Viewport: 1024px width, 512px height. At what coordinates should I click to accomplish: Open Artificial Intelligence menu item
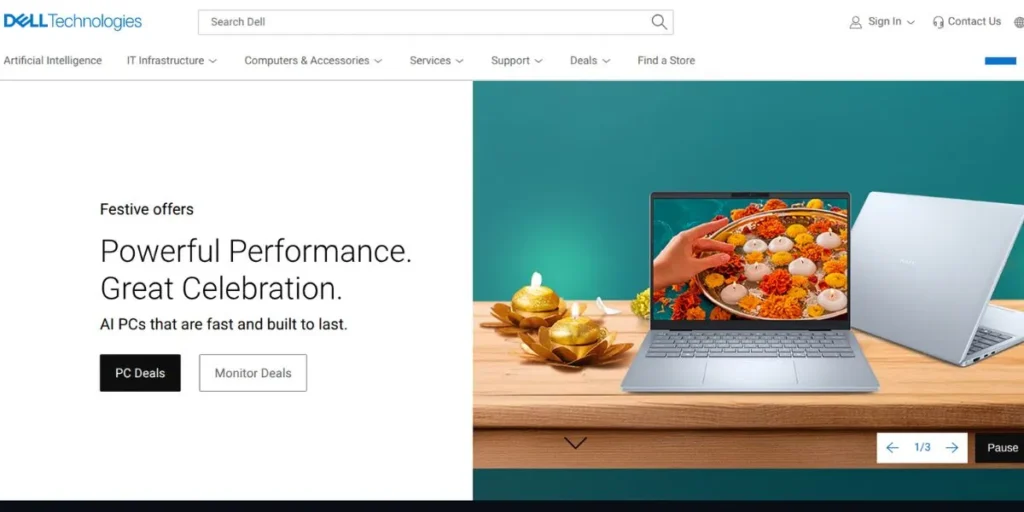point(53,60)
